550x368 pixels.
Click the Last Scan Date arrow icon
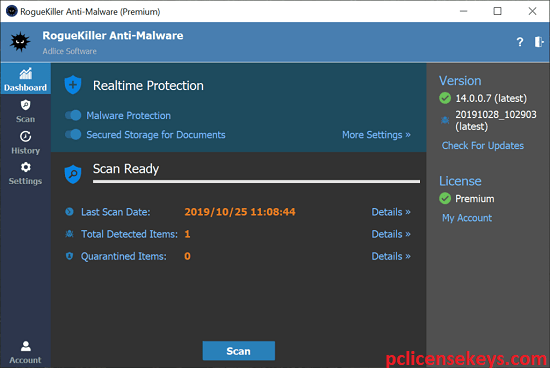click(x=69, y=212)
